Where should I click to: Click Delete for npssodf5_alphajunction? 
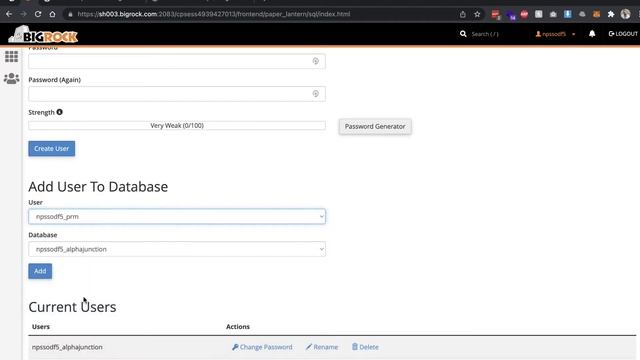[x=365, y=347]
